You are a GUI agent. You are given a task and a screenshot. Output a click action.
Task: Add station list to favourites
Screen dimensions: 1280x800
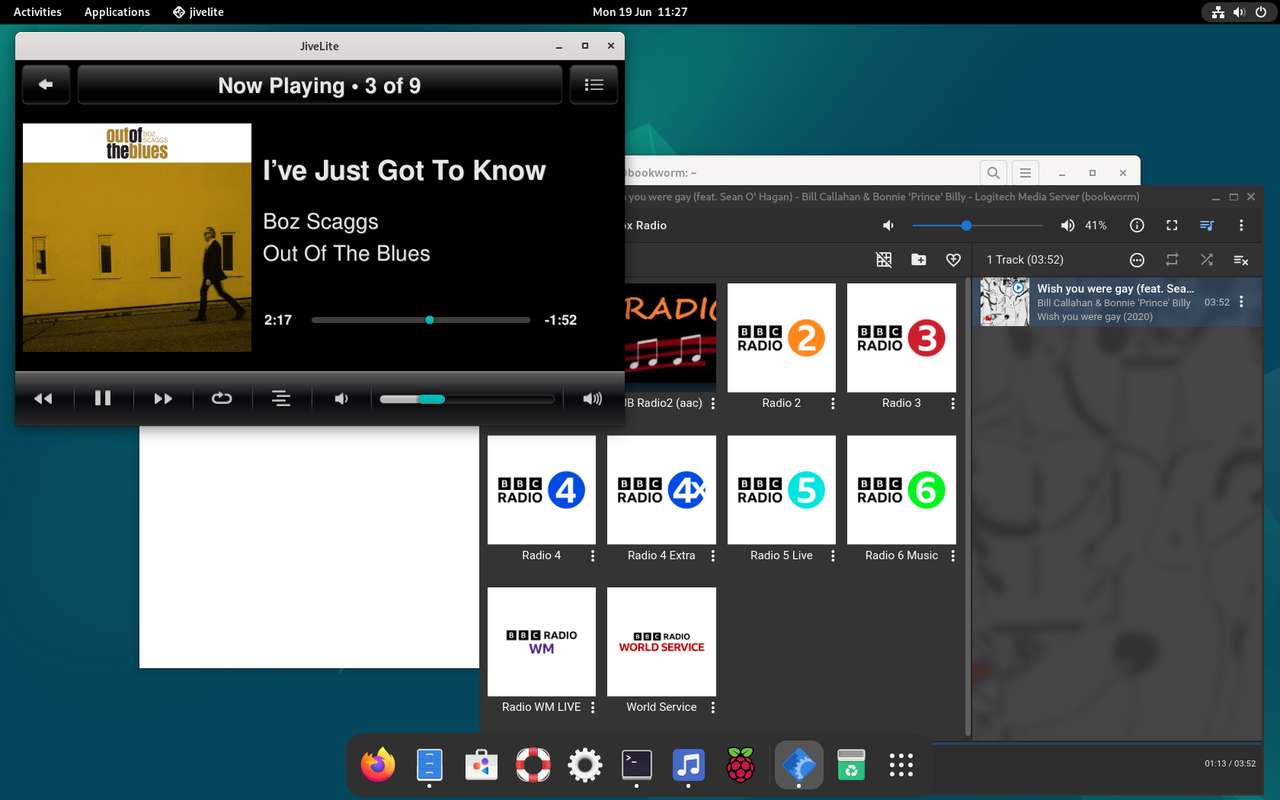[x=953, y=260]
